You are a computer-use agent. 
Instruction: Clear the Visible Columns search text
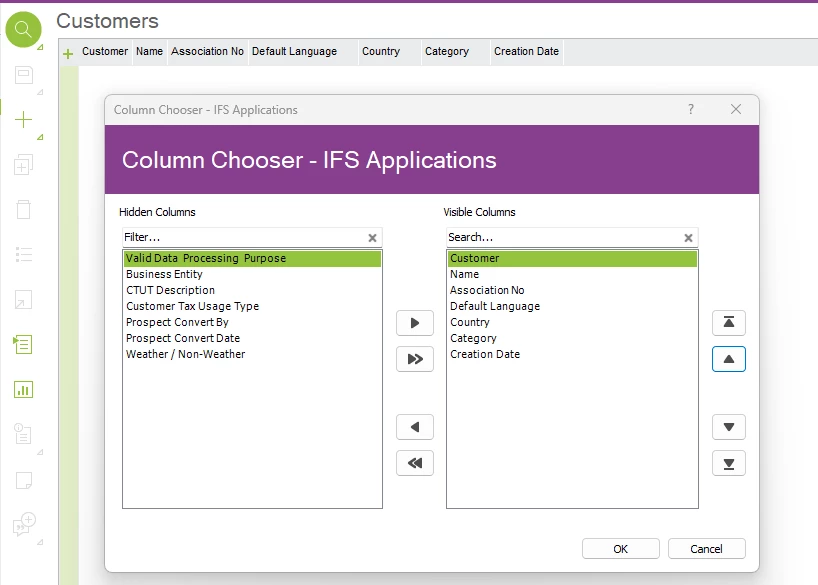click(x=688, y=238)
